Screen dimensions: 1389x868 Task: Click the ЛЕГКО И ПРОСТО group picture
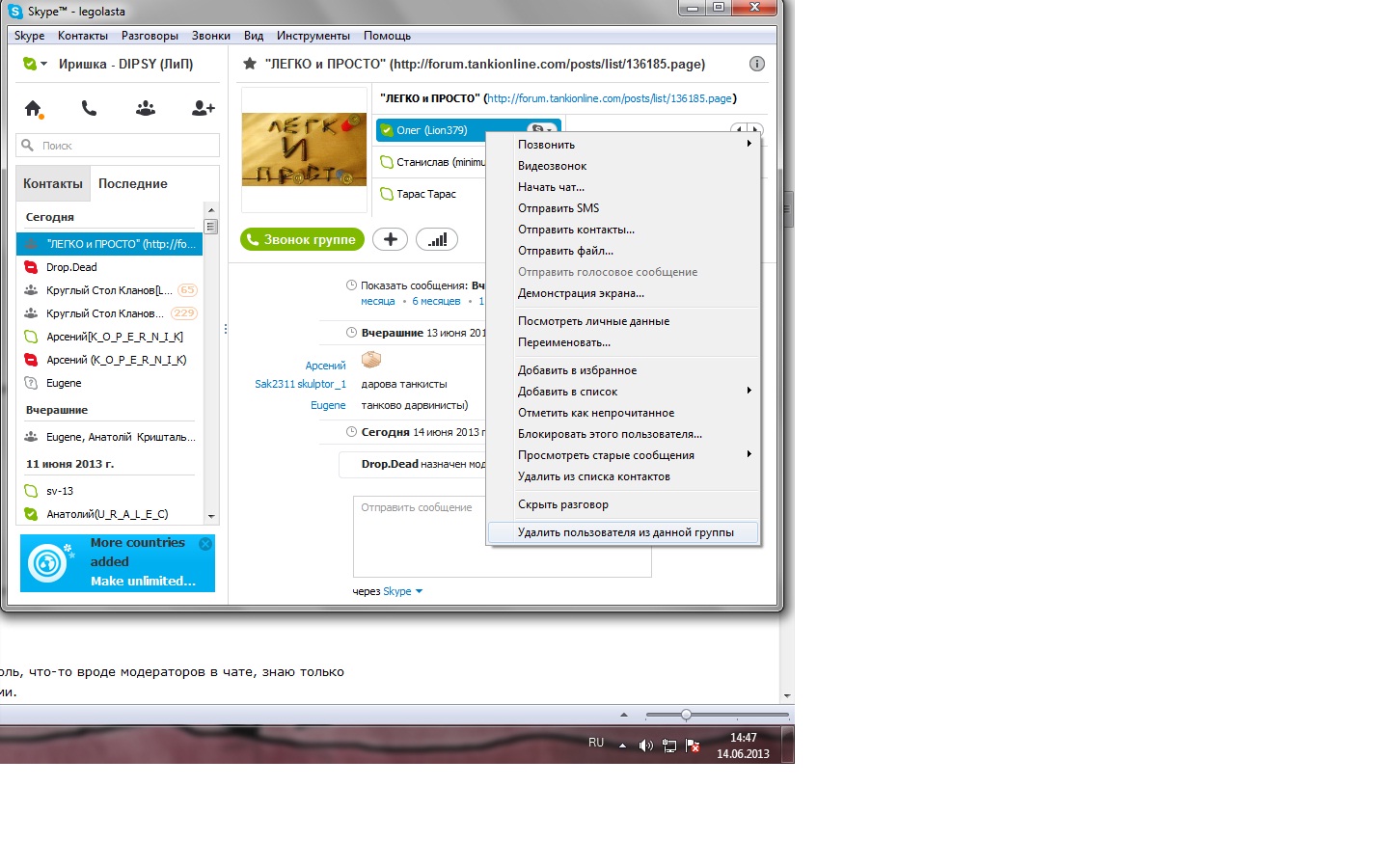tap(304, 149)
